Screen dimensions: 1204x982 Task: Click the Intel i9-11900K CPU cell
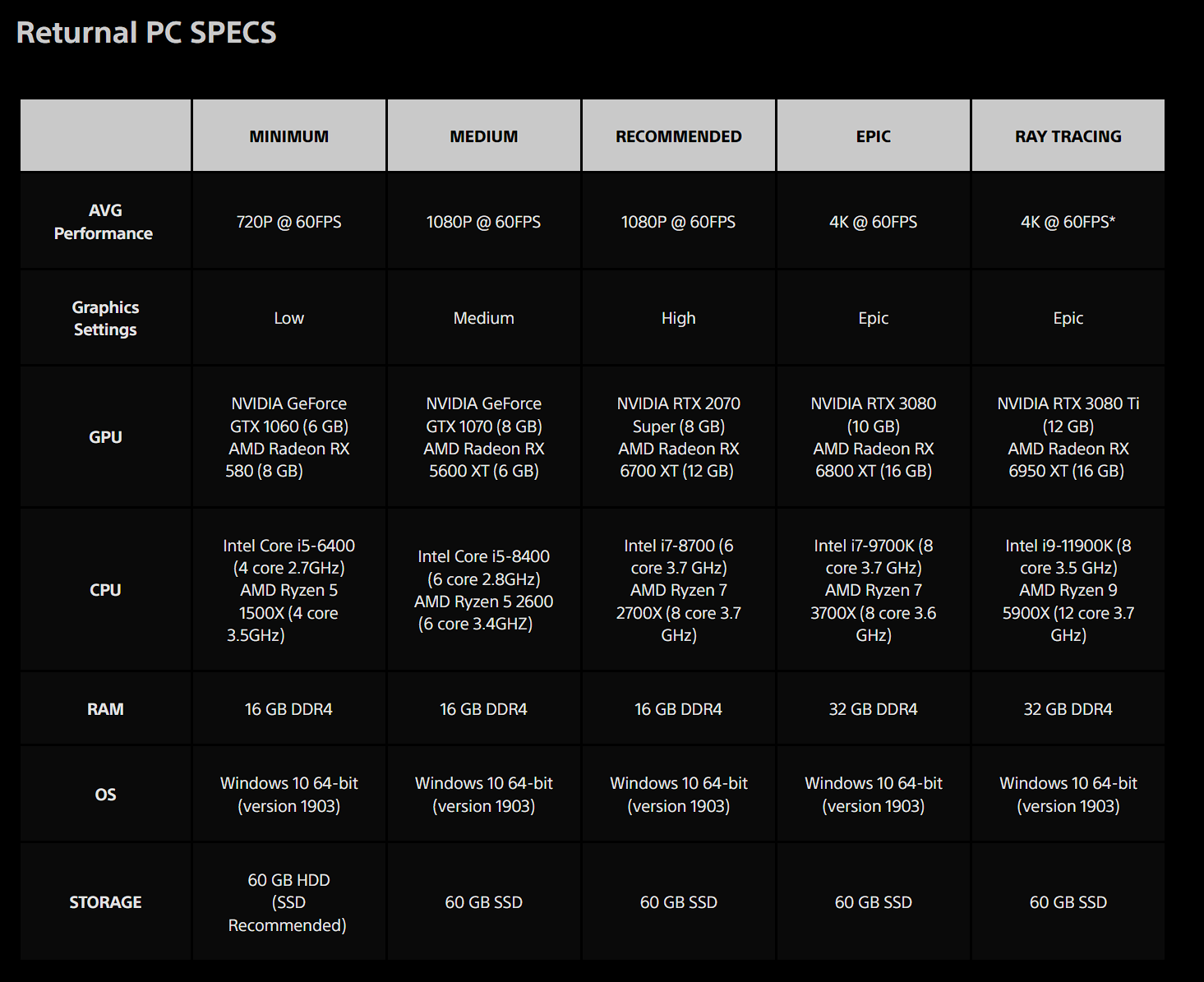pyautogui.click(x=1068, y=590)
